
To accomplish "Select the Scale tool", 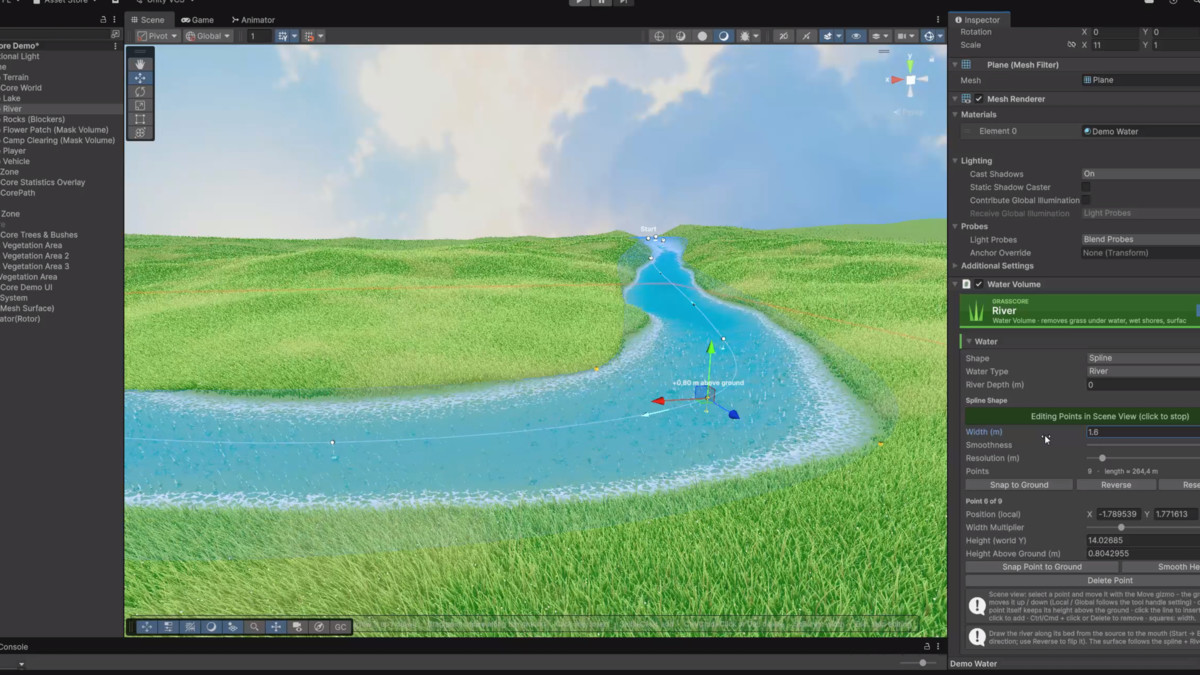I will tap(140, 105).
